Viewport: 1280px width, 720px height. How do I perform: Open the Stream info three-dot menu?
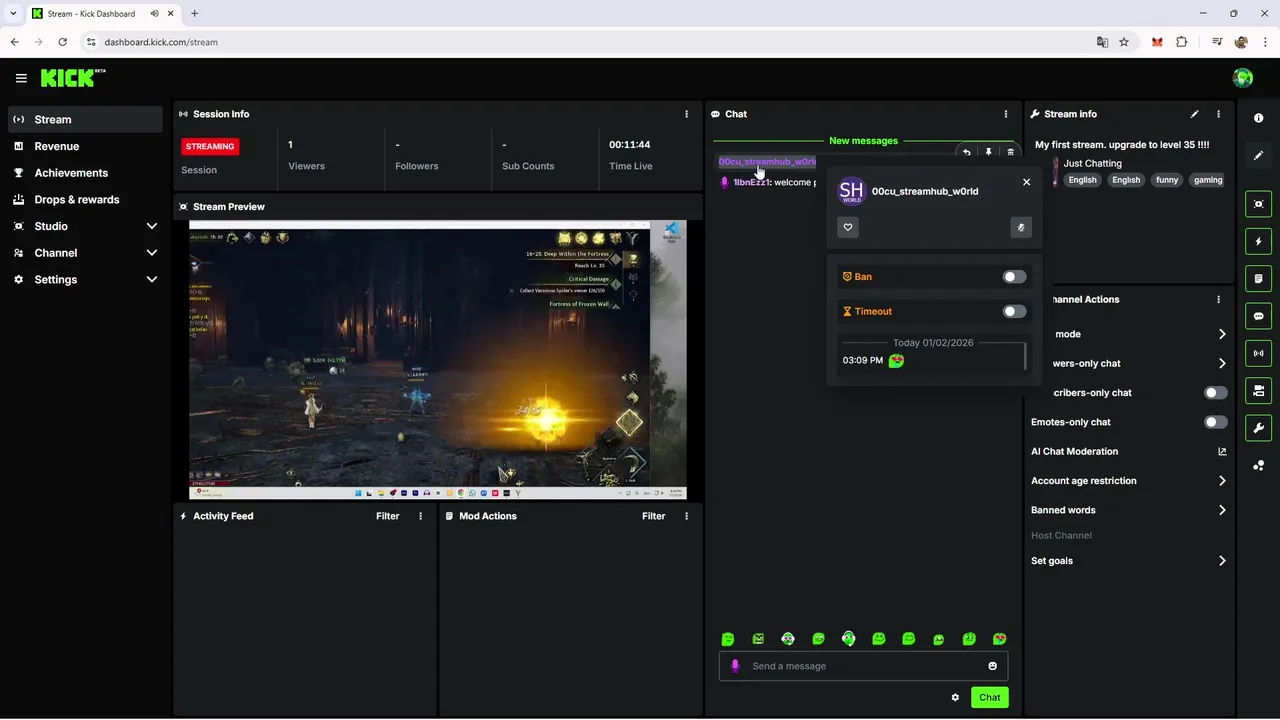click(1218, 114)
